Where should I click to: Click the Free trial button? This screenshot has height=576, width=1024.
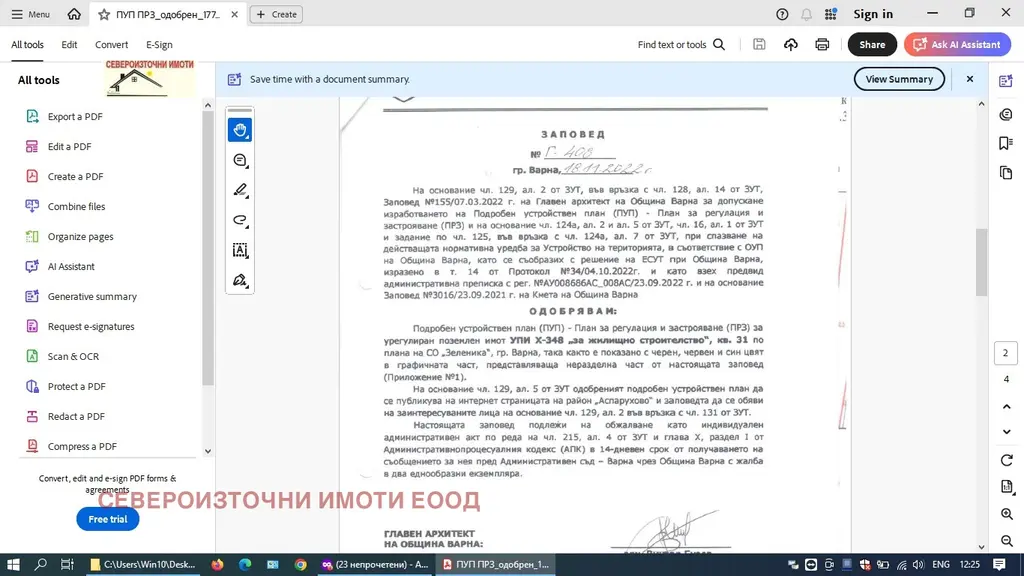tap(108, 519)
